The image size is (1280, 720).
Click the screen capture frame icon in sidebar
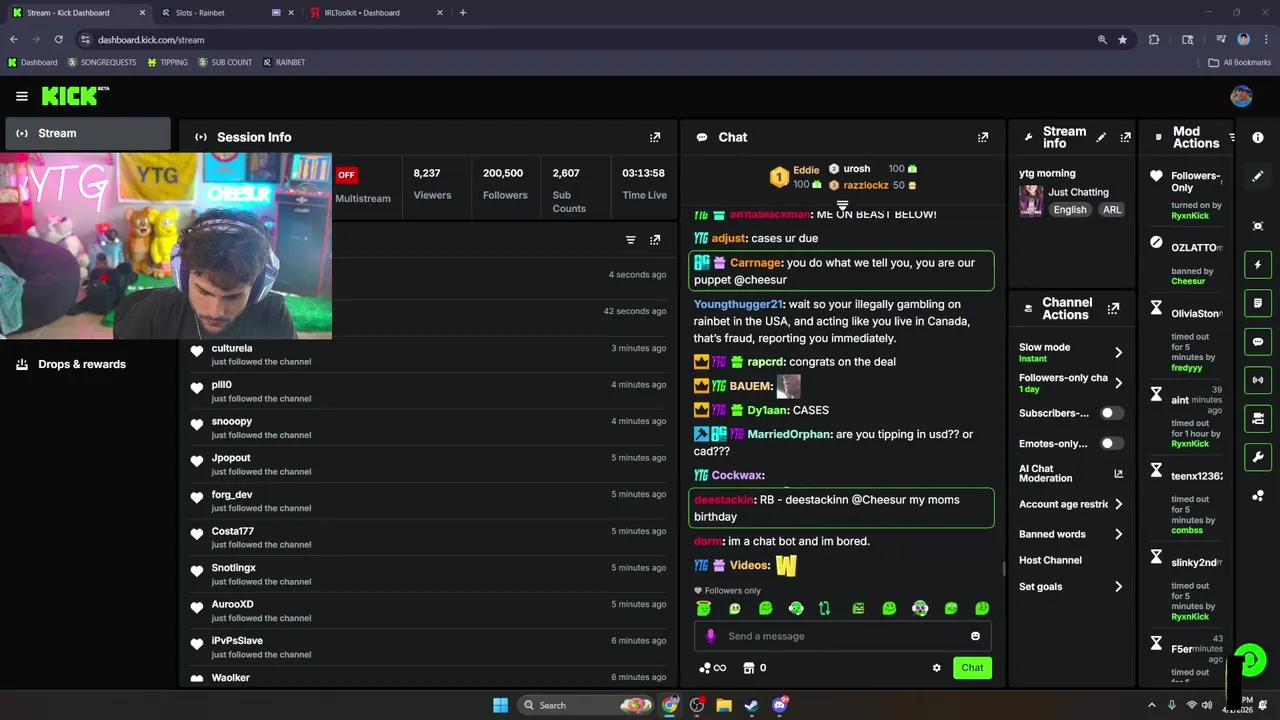coord(1258,226)
